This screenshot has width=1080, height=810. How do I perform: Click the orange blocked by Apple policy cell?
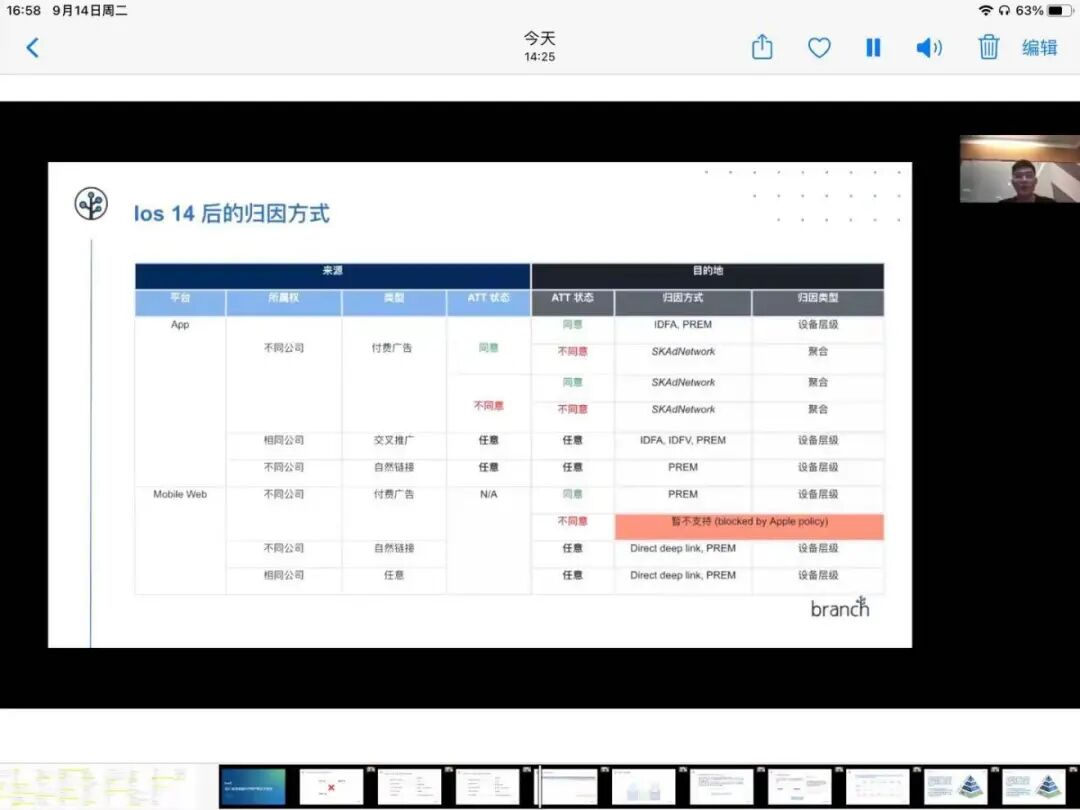pos(749,526)
